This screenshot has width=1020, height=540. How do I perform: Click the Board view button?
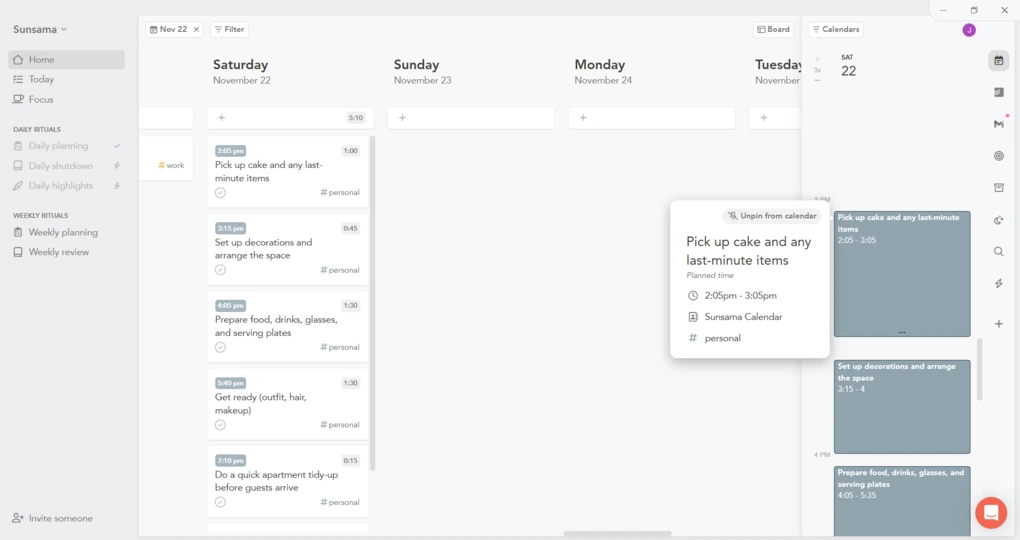coord(773,30)
